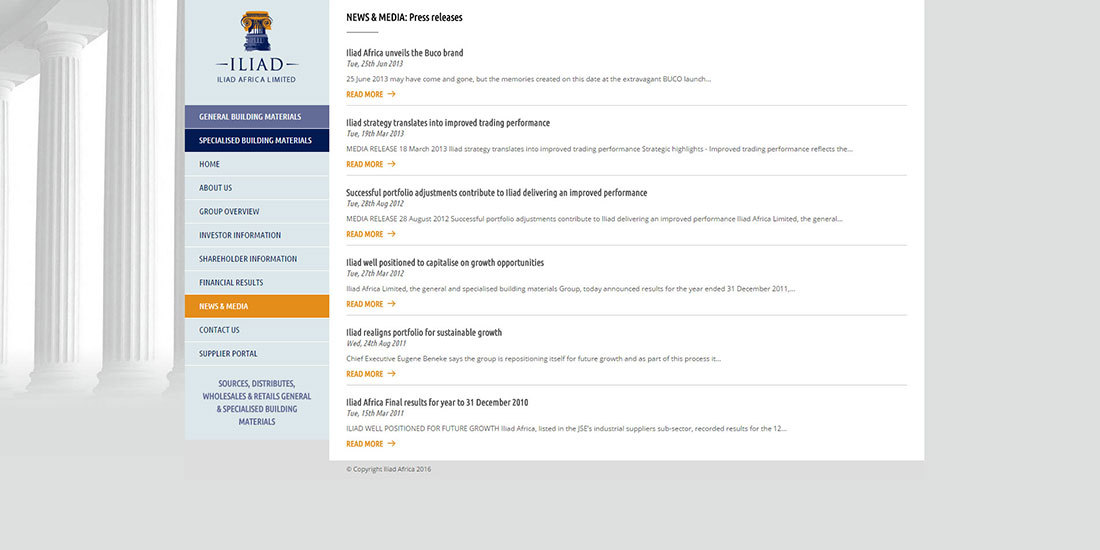Click the arrow under the 19th Mar 2013 release

391,165
